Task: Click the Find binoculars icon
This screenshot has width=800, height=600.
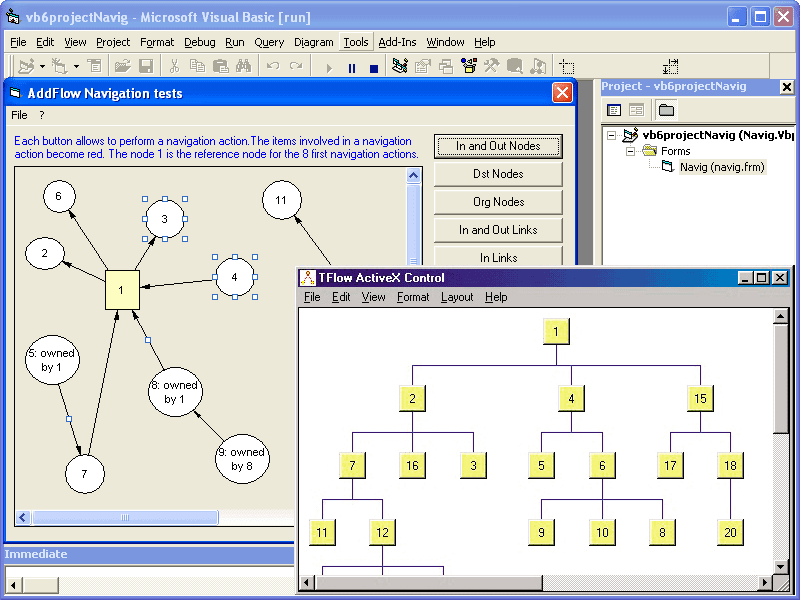Action: pos(244,66)
